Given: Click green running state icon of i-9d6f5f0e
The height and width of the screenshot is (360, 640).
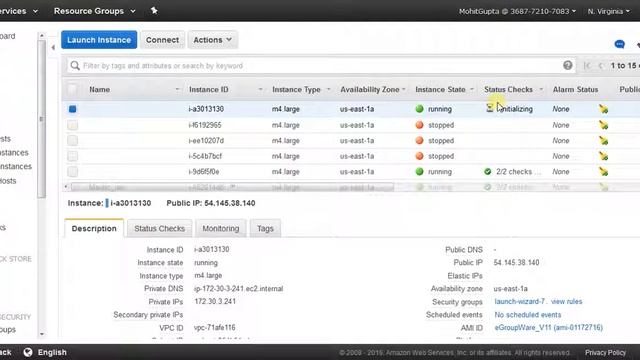Looking at the screenshot, I should point(419,171).
